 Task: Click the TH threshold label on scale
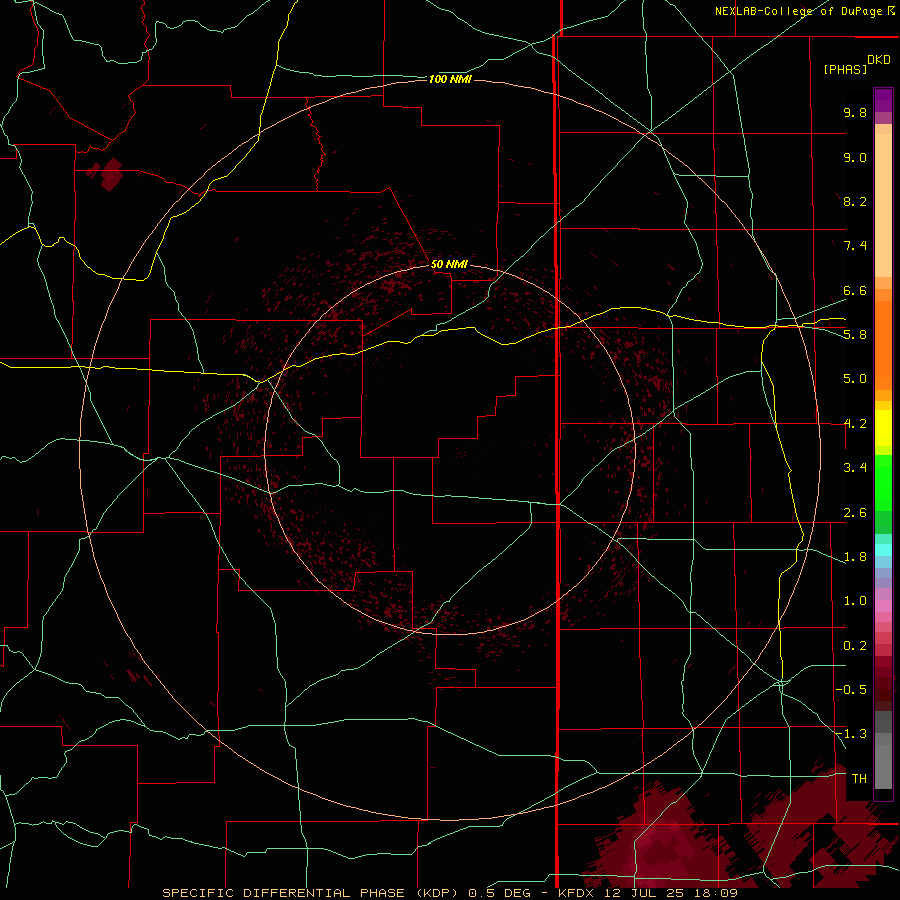click(859, 778)
